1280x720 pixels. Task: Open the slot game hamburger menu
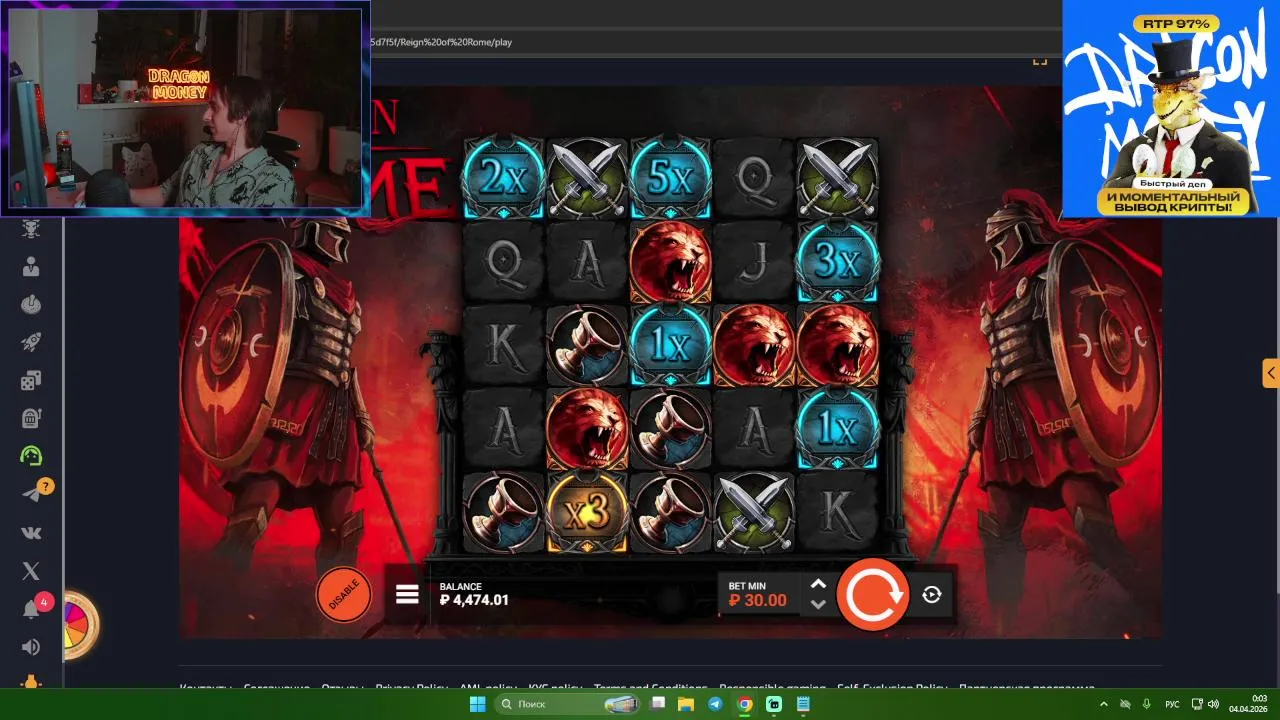407,595
